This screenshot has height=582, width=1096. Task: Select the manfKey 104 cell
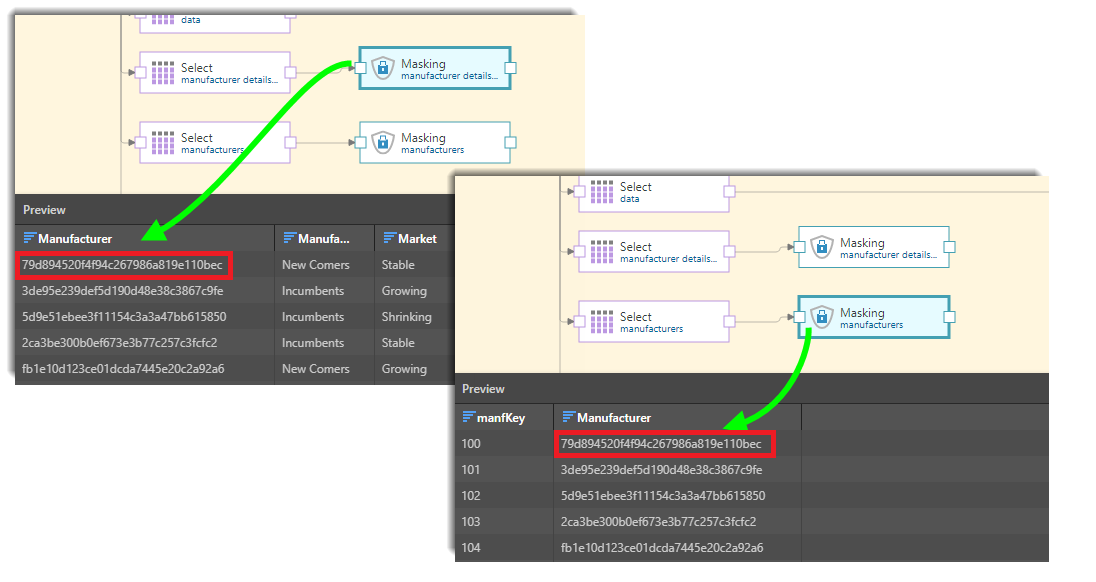click(471, 547)
